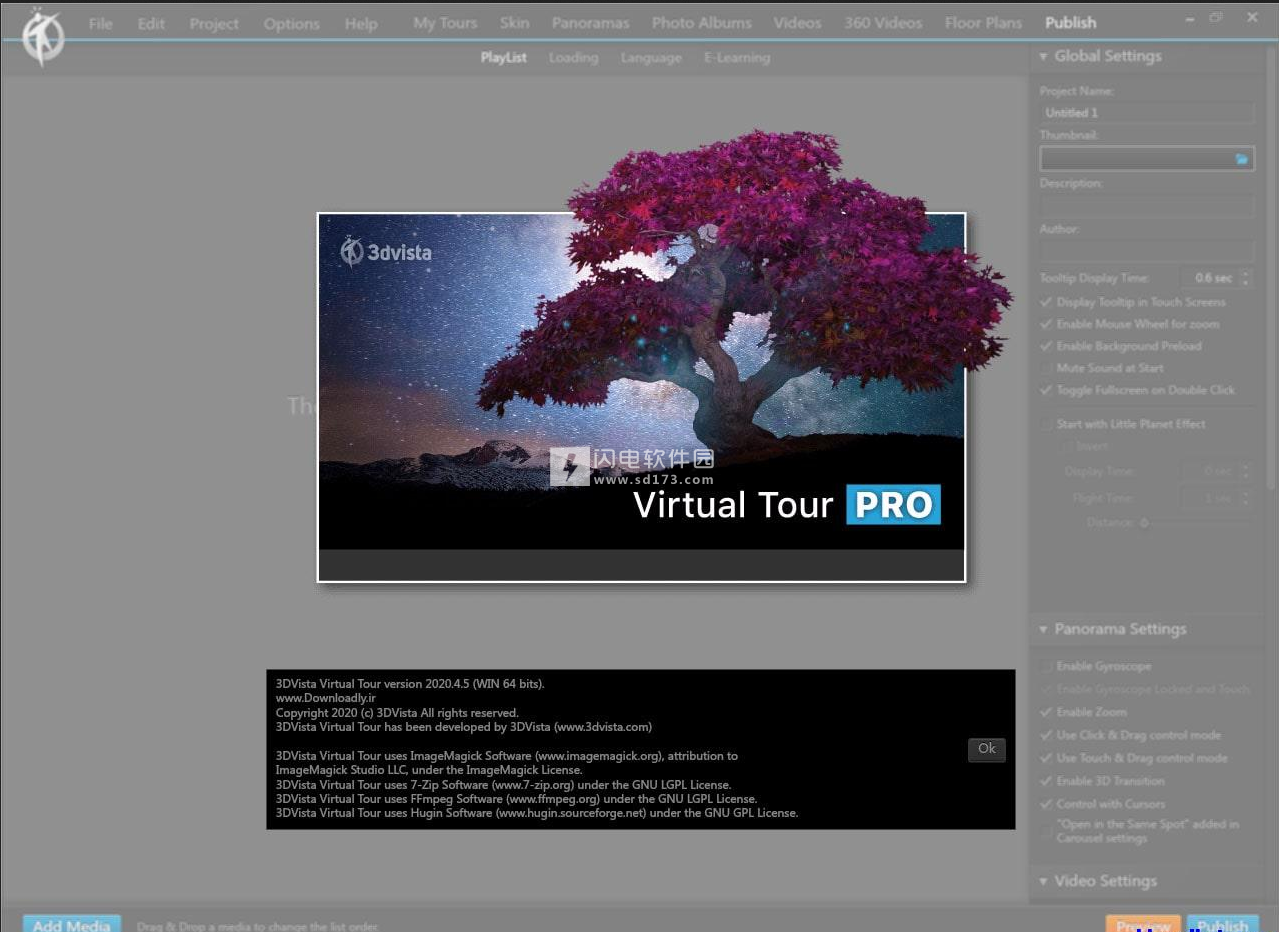Open the Project menu
Viewport: 1279px width, 932px height.
(214, 23)
